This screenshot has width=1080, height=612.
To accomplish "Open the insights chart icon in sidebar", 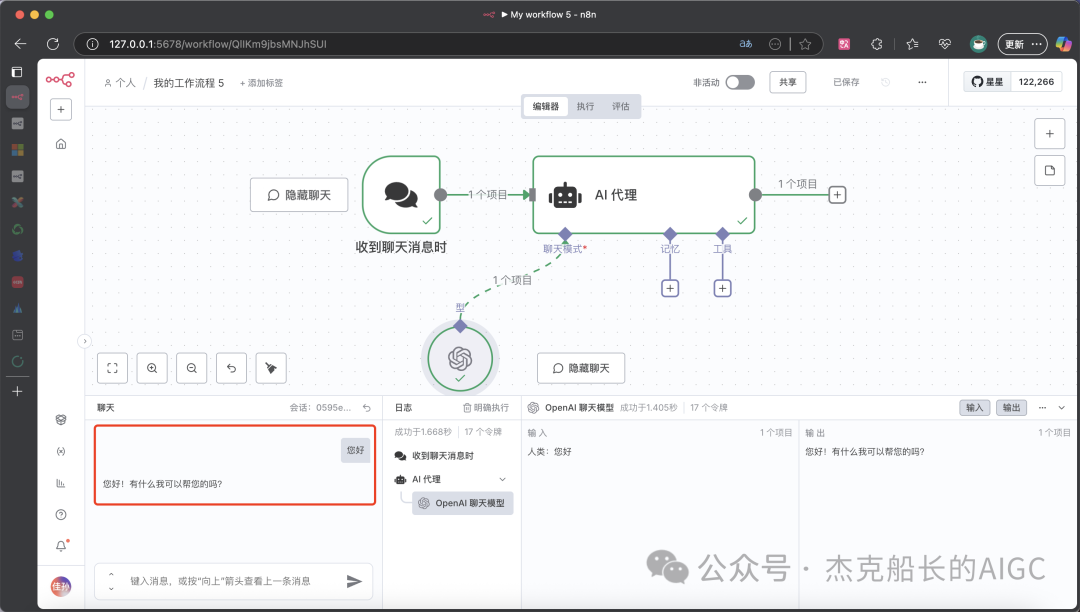I will [x=61, y=483].
